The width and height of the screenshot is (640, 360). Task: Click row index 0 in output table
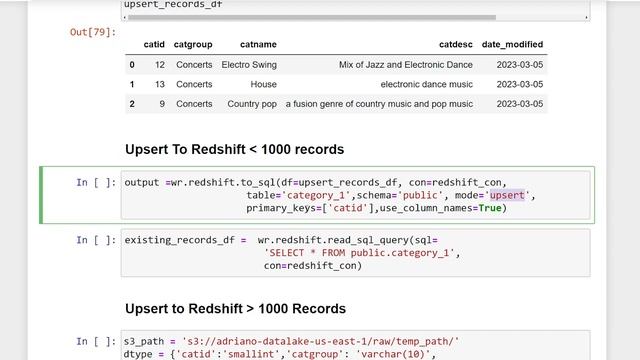click(132, 65)
